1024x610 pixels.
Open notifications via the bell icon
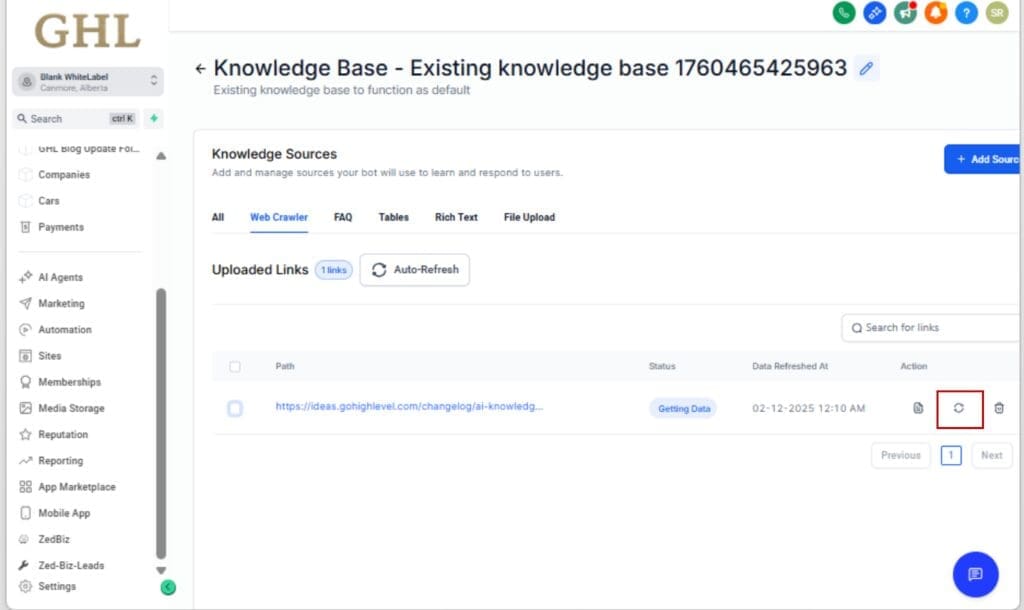pyautogui.click(x=935, y=14)
